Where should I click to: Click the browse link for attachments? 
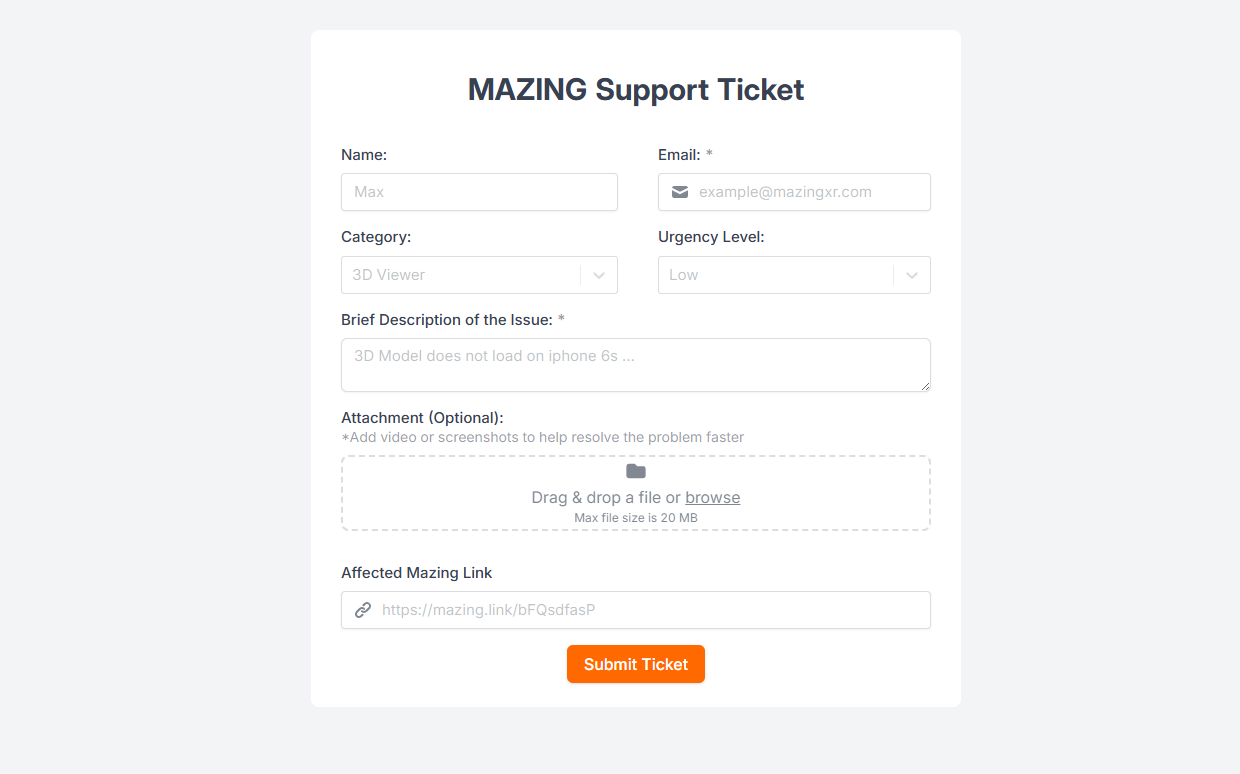click(713, 498)
